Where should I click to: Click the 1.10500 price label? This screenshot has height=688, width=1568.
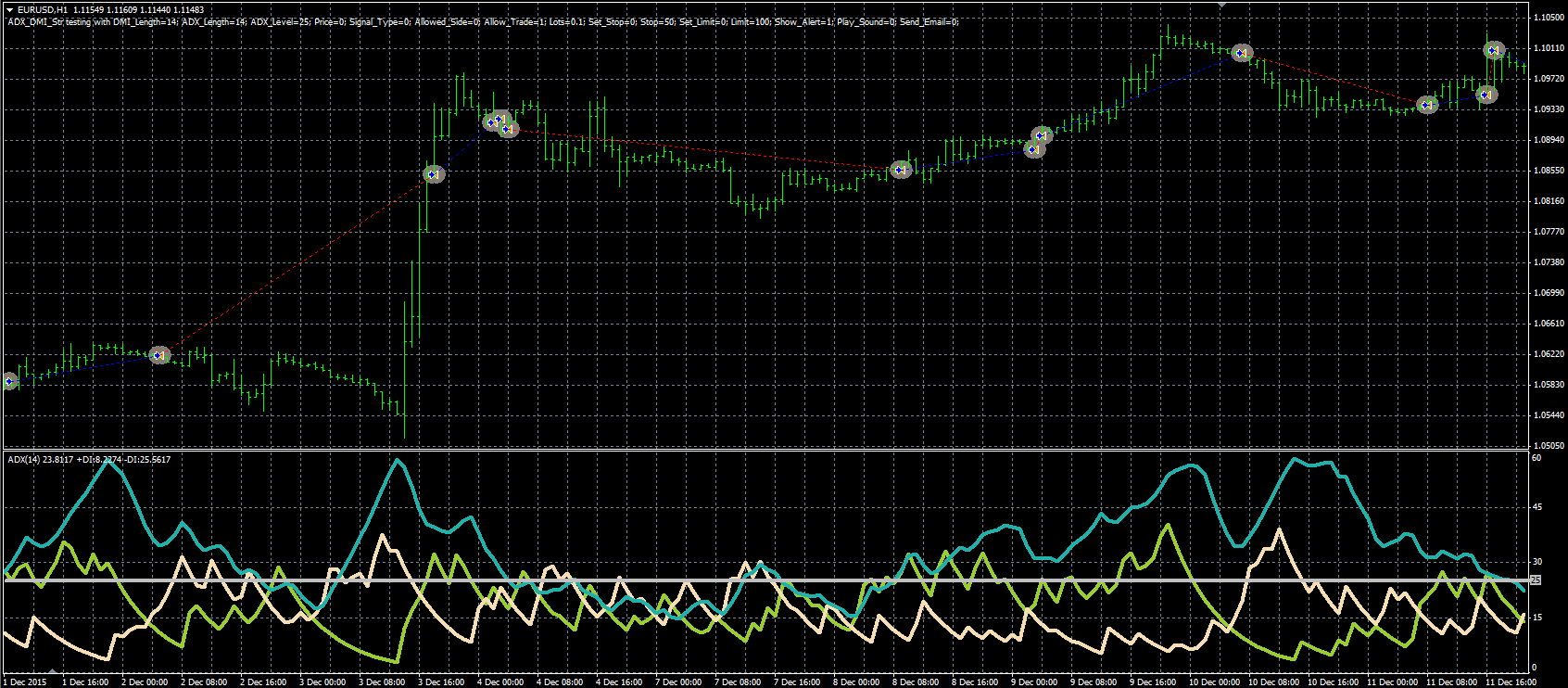(x=1549, y=18)
